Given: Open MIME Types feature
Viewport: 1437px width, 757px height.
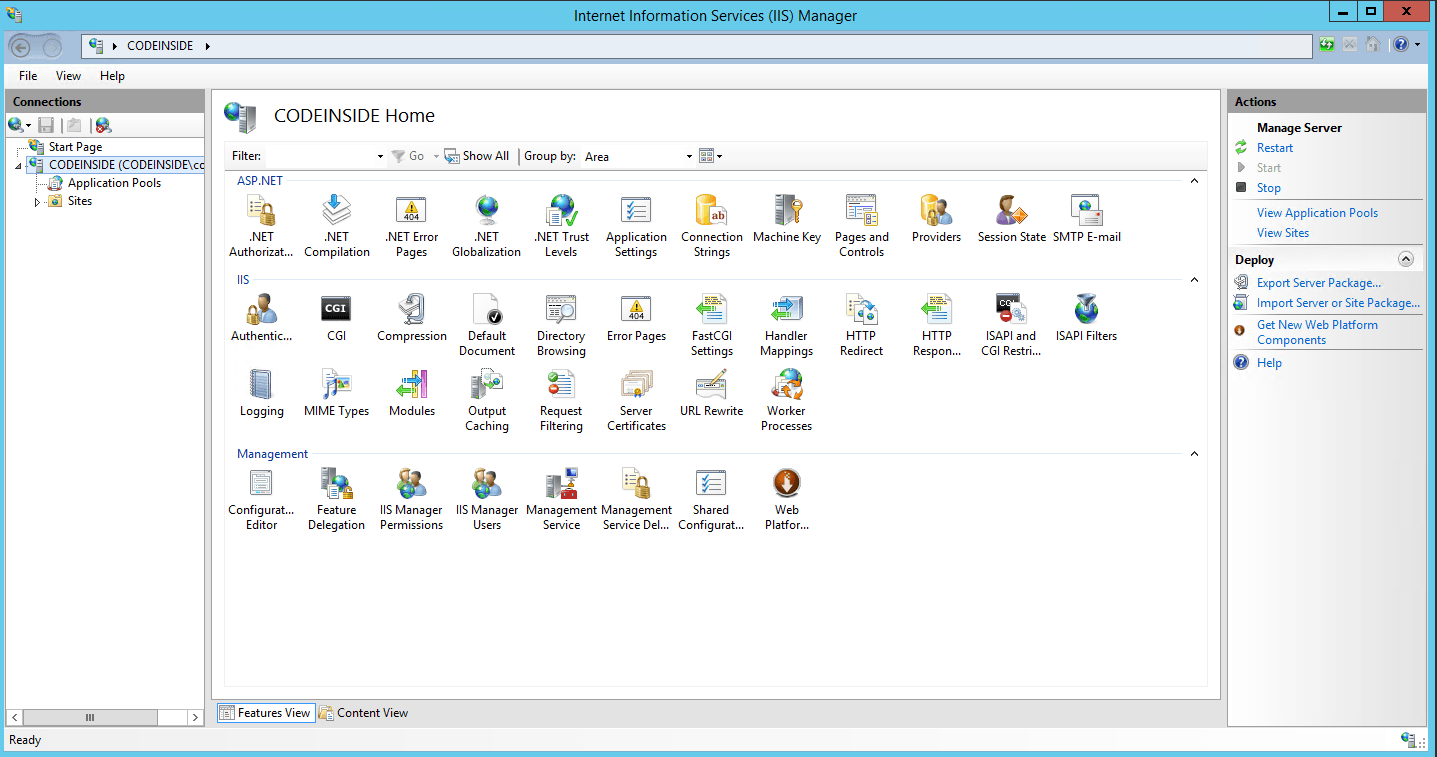Looking at the screenshot, I should 336,394.
